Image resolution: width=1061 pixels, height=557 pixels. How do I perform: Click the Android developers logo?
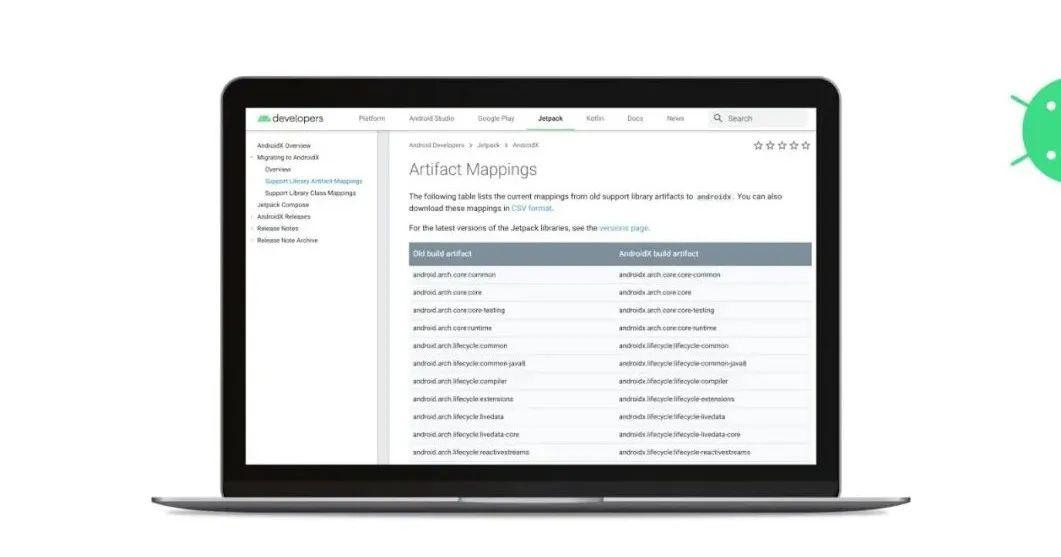[290, 118]
